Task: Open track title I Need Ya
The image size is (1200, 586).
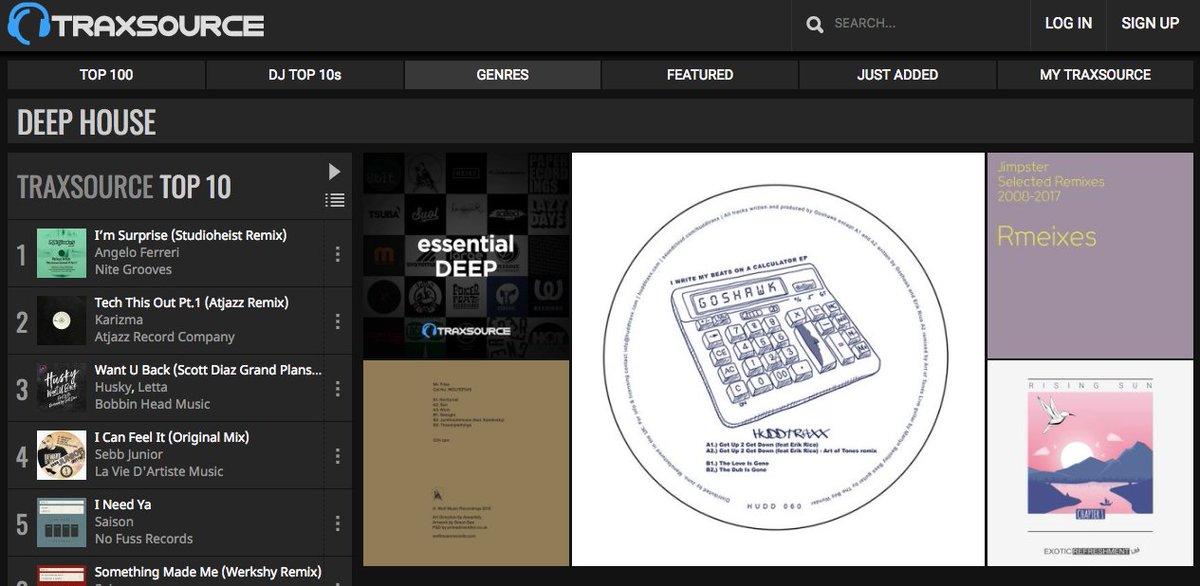Action: [x=123, y=504]
